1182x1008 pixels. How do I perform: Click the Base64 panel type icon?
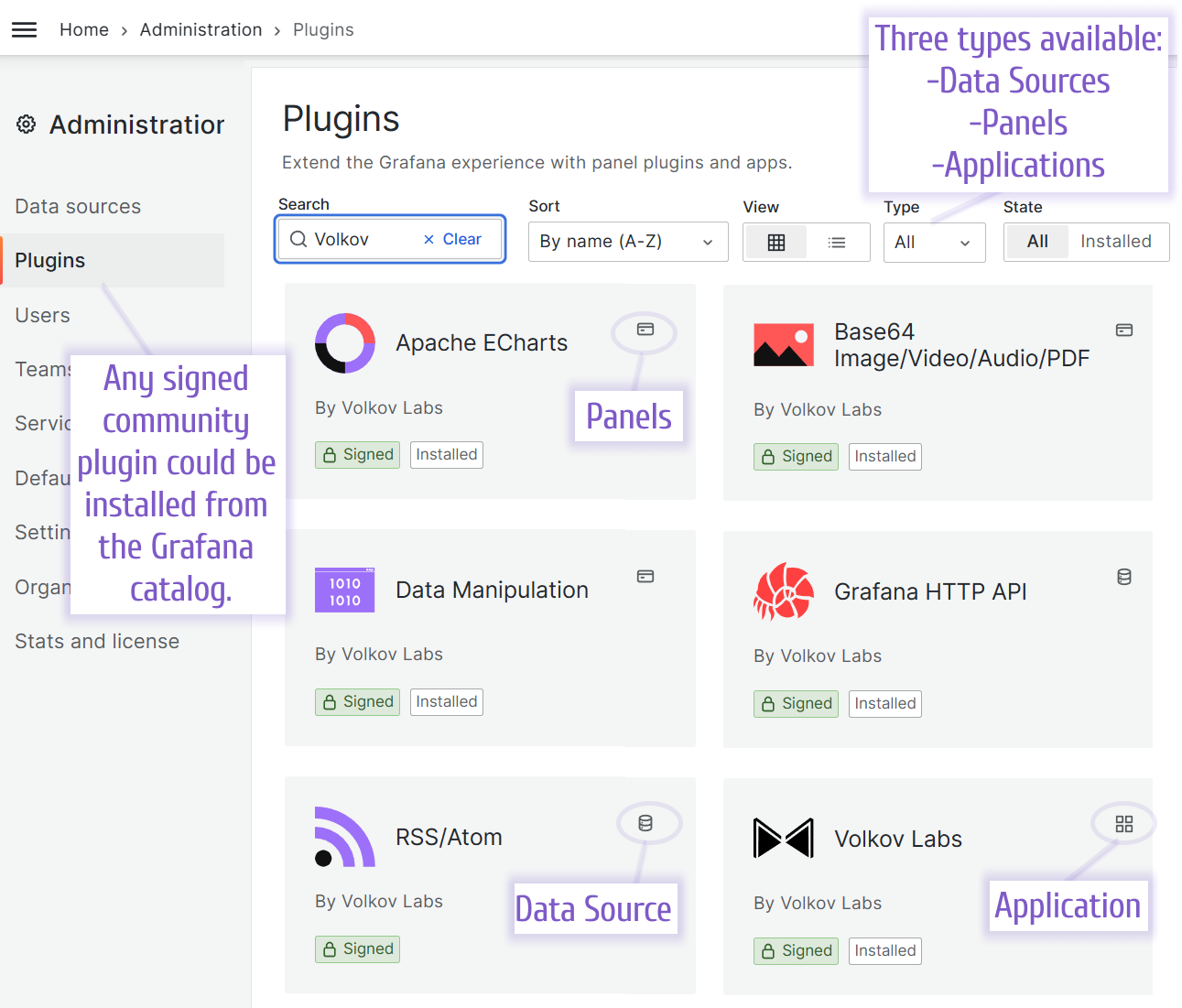click(1124, 331)
